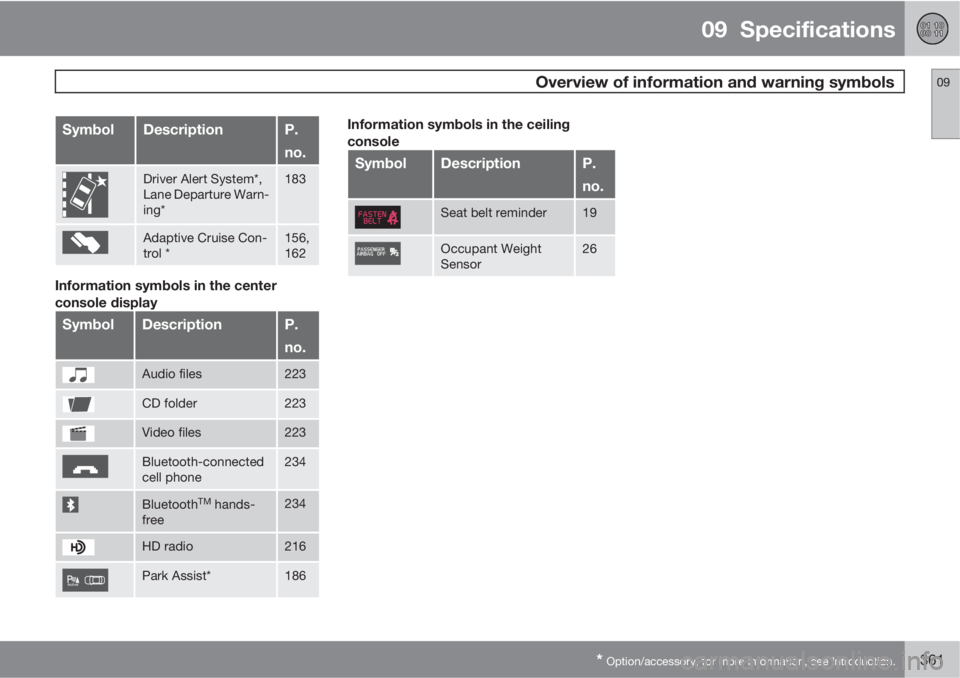Select the CD folder icon
The height and width of the screenshot is (678, 960).
coord(78,404)
